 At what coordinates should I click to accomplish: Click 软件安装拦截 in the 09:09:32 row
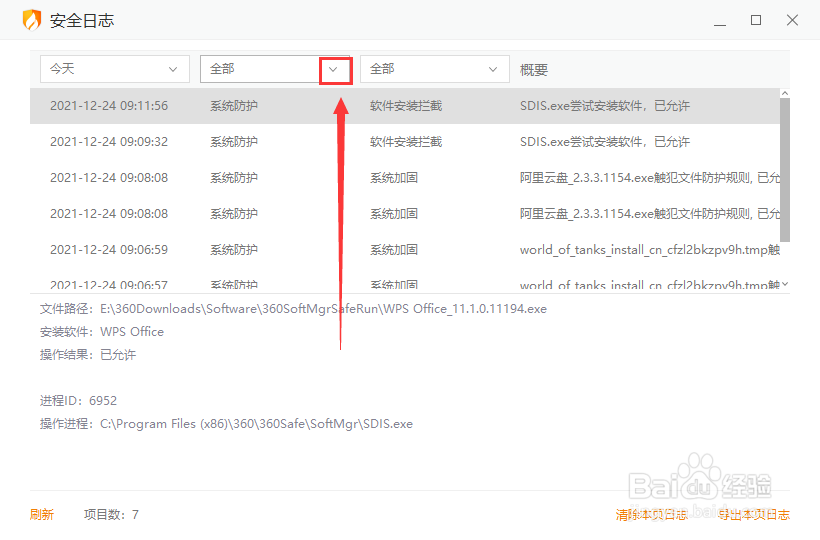[406, 142]
